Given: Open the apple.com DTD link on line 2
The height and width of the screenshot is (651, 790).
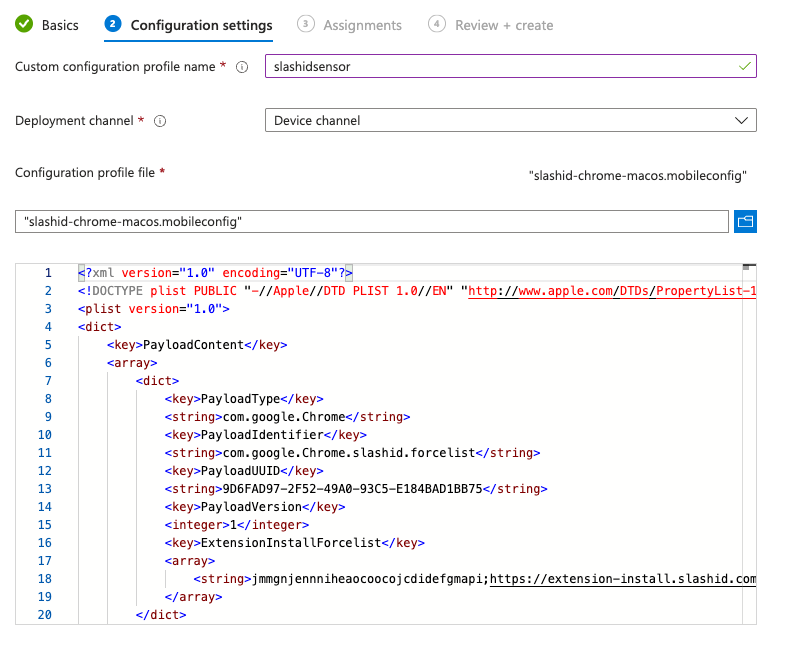Looking at the screenshot, I should (x=612, y=291).
